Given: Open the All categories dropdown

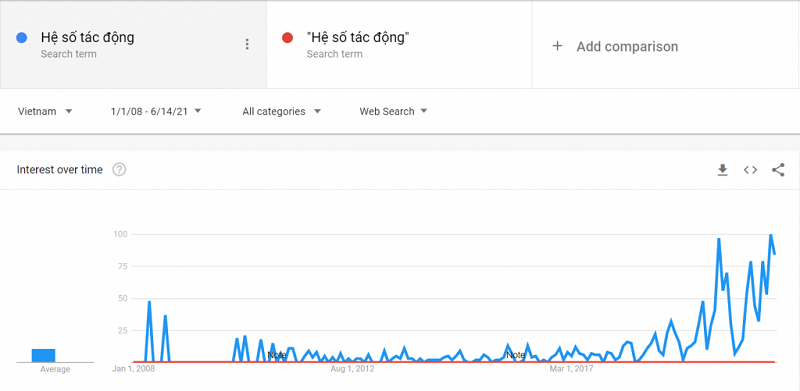Looking at the screenshot, I should click(x=282, y=111).
